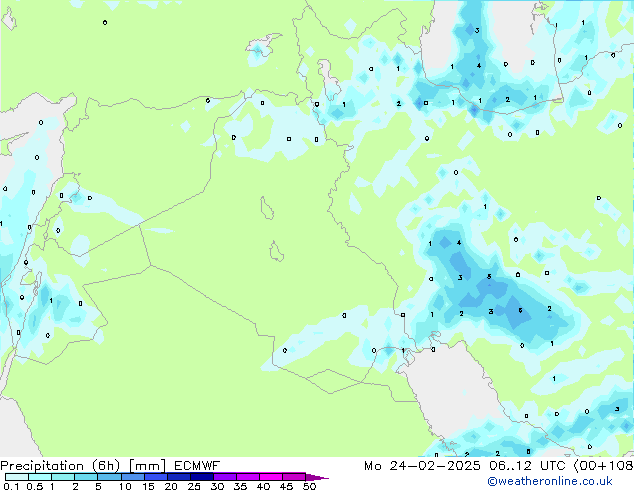Click the legend arrow tip above 50

[317, 478]
